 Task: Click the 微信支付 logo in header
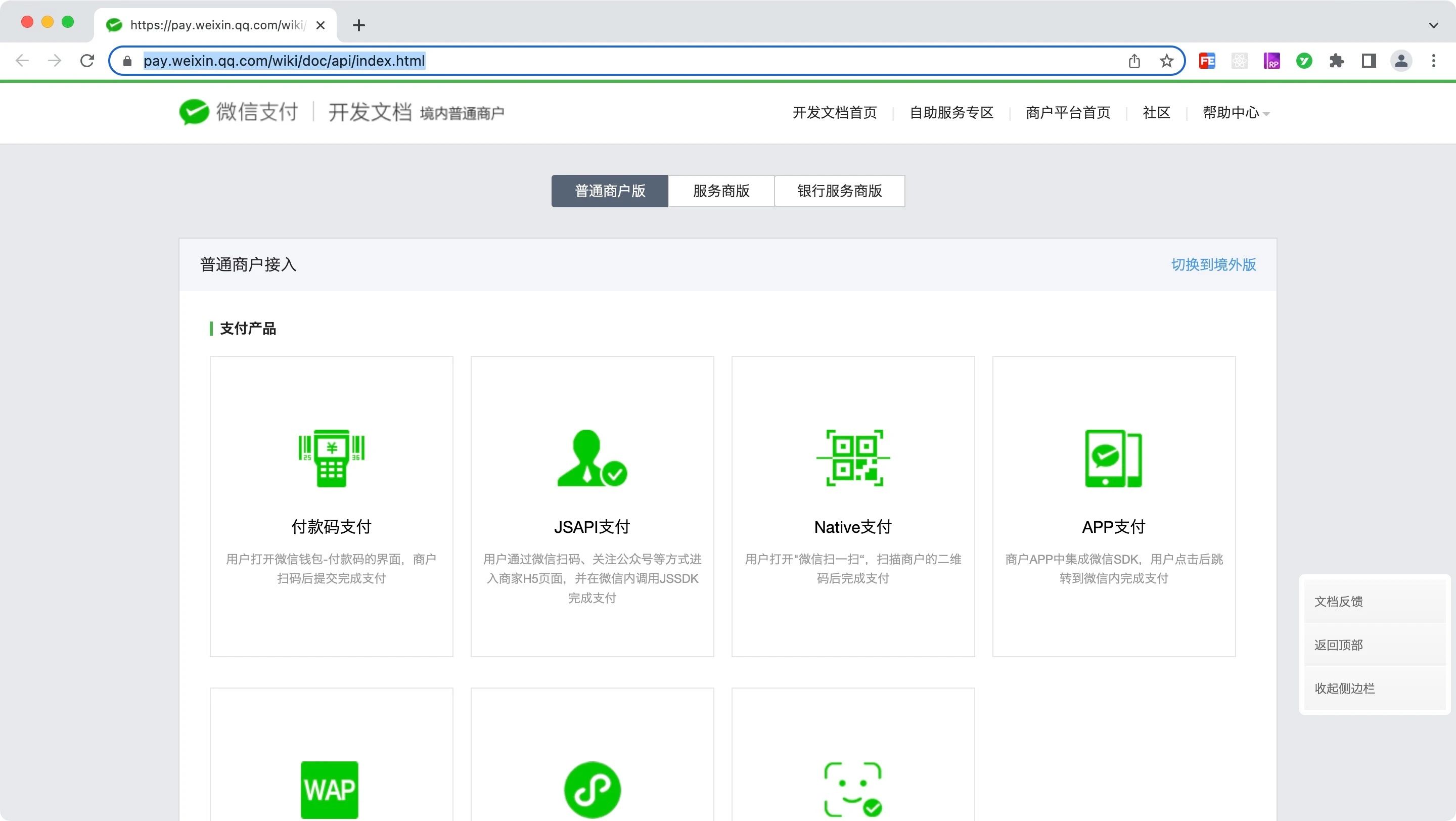[x=239, y=111]
